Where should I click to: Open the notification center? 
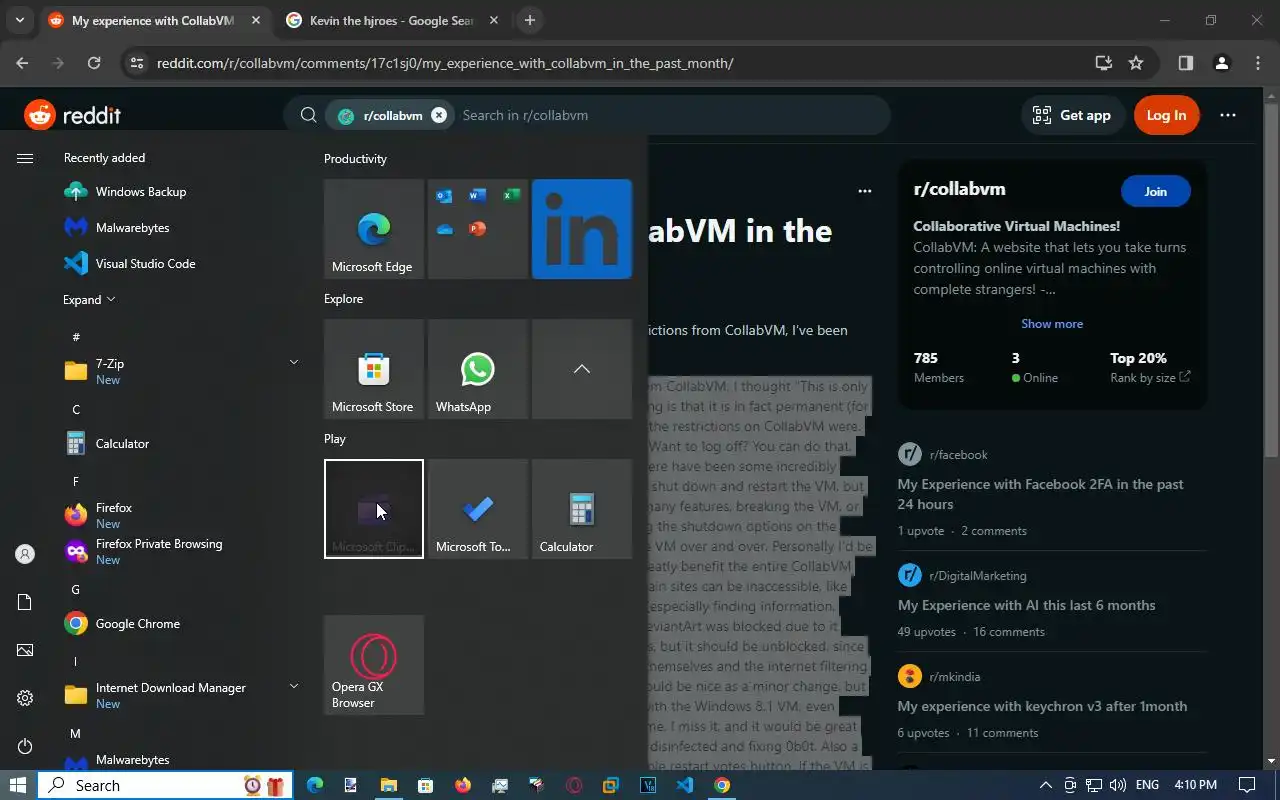click(1247, 785)
